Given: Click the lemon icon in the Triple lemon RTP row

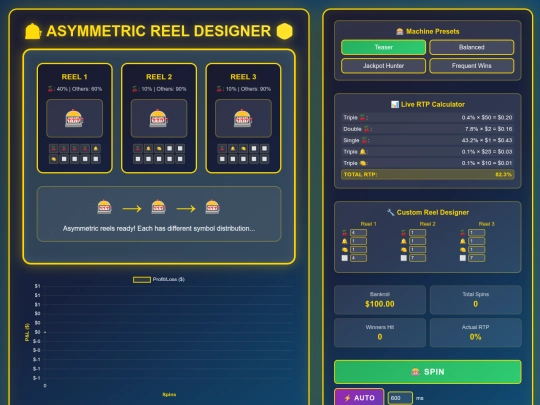Looking at the screenshot, I should 363,163.
